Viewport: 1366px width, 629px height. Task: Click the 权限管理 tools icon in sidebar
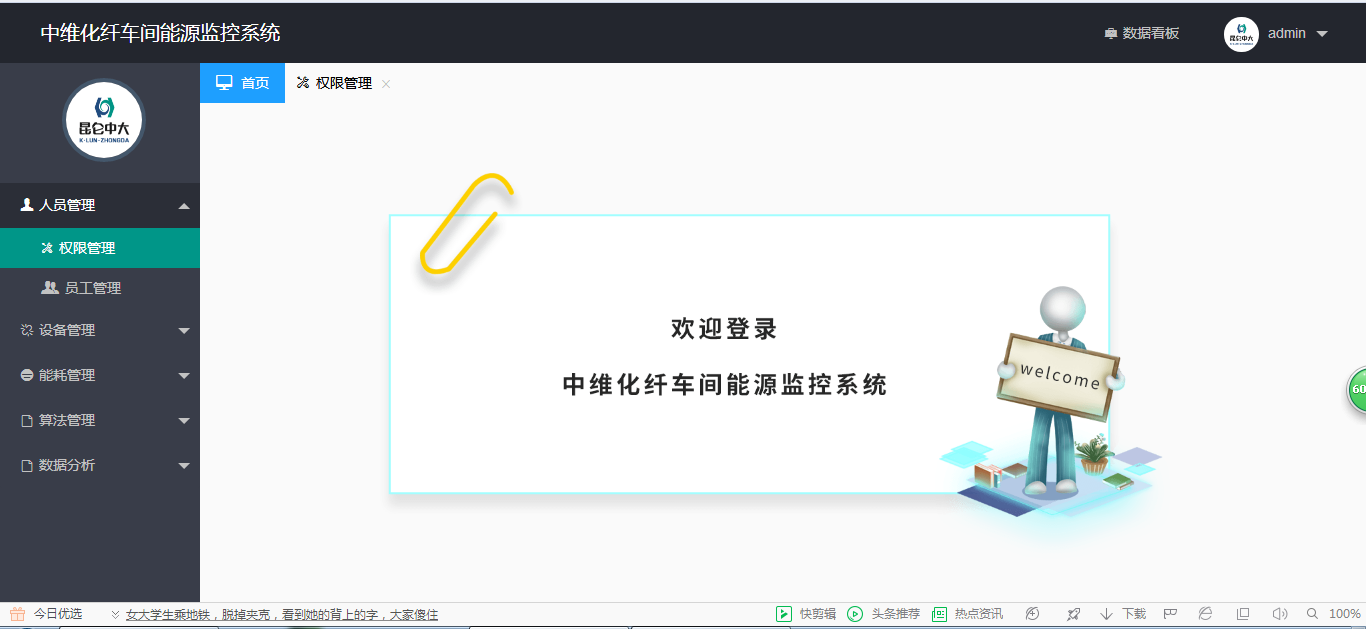point(46,248)
